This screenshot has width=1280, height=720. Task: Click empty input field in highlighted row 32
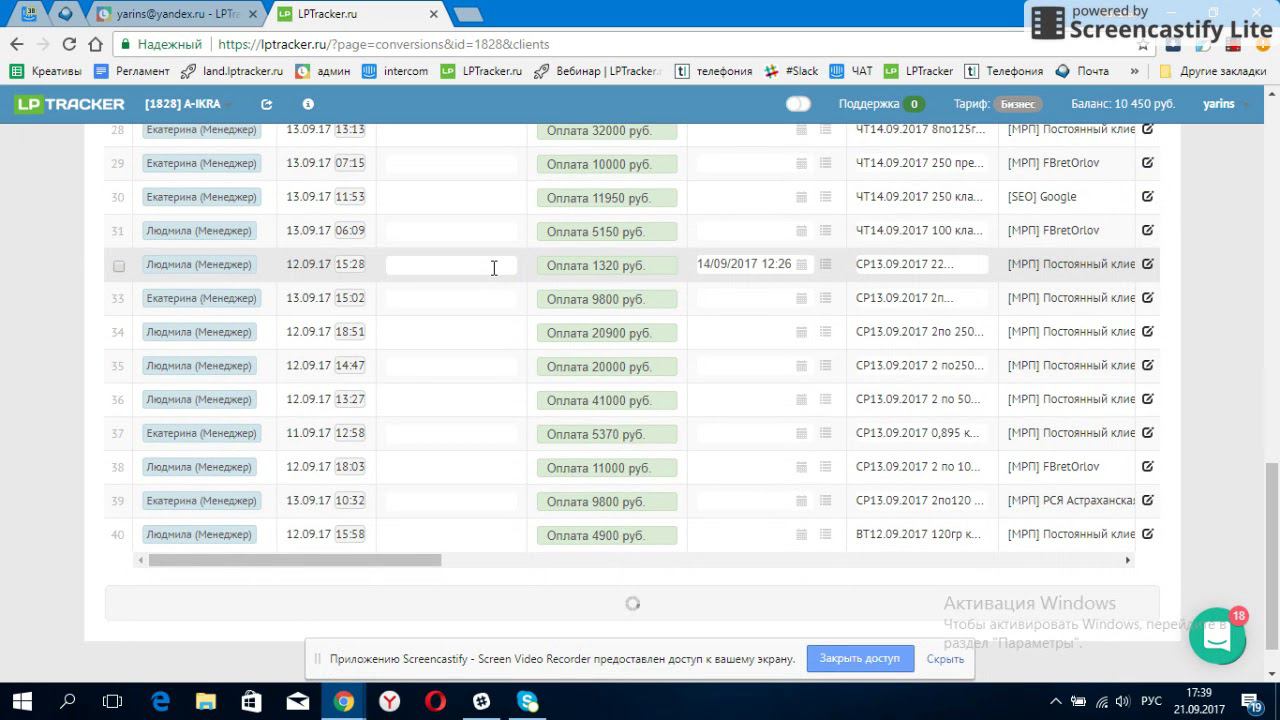tap(451, 265)
